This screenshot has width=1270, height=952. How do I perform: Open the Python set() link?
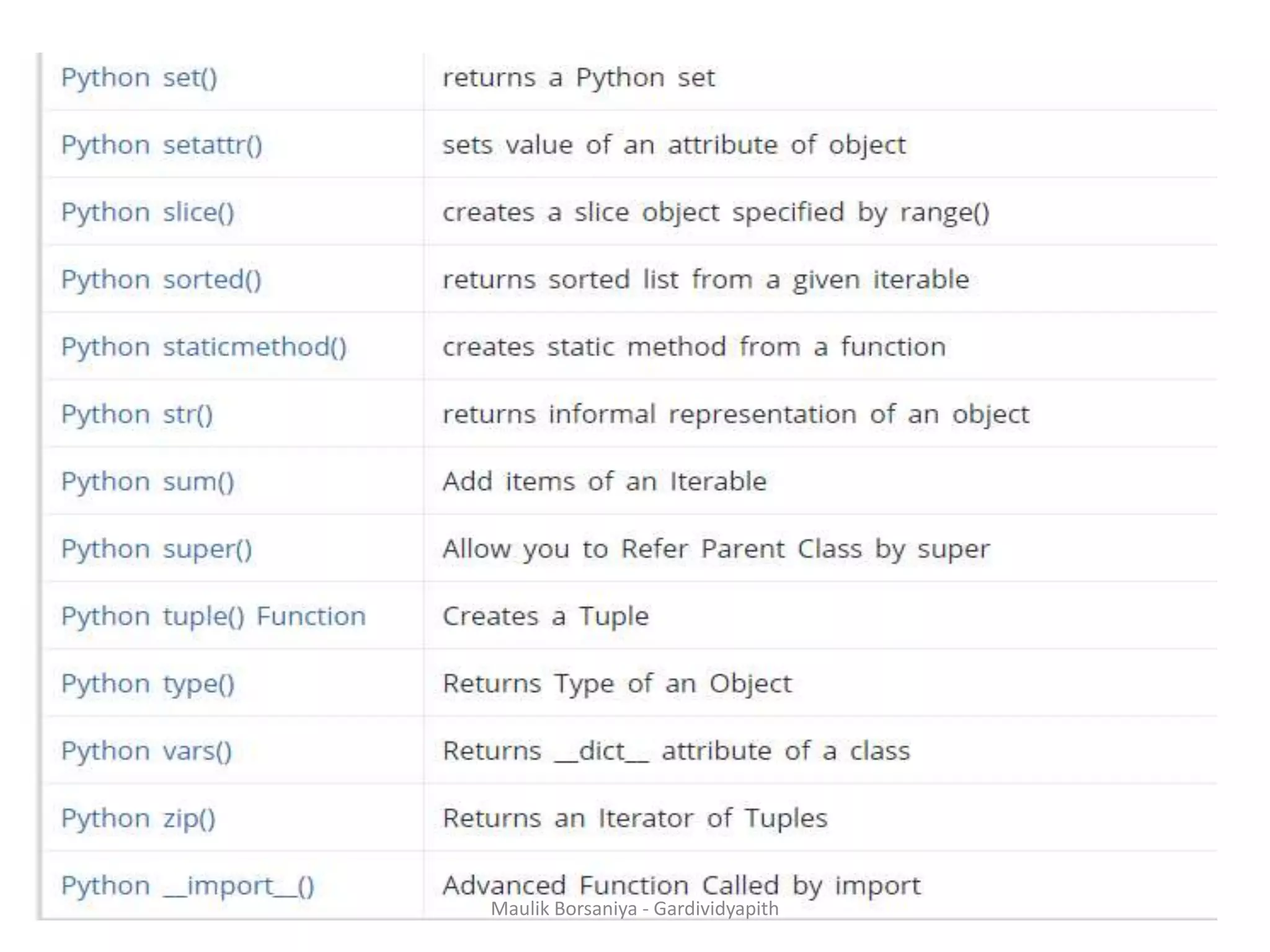click(139, 78)
